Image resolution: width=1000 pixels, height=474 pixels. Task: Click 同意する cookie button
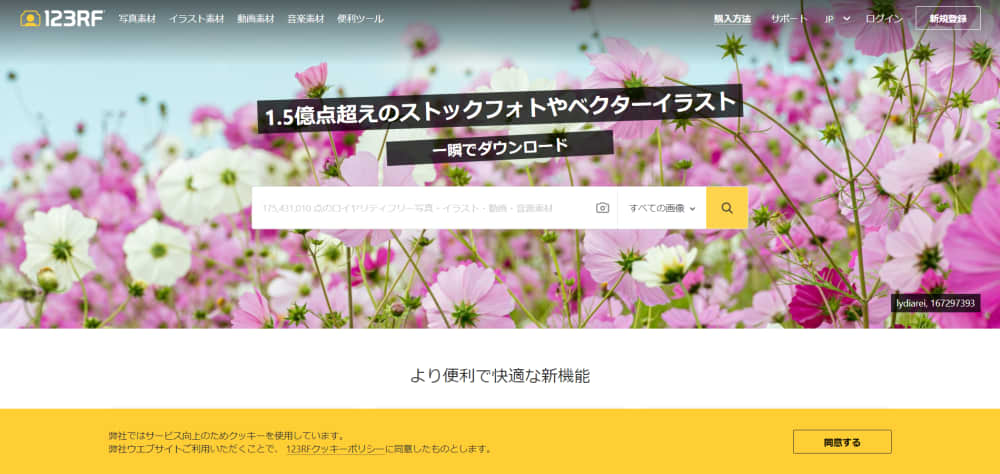842,442
